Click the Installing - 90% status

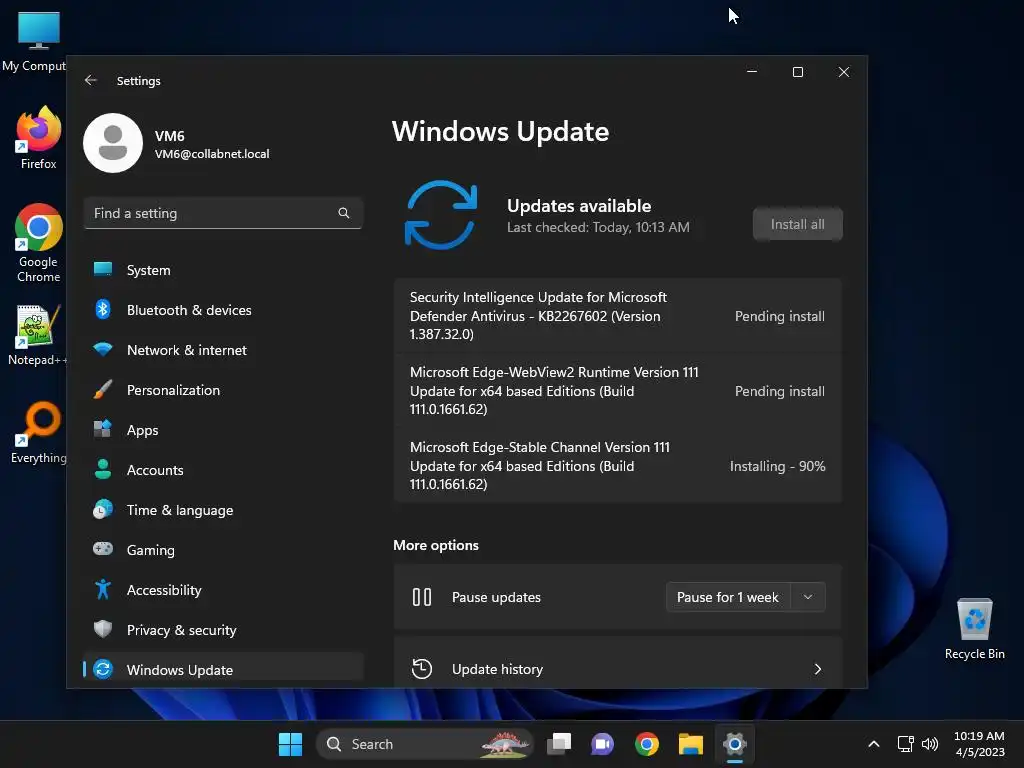pos(777,466)
